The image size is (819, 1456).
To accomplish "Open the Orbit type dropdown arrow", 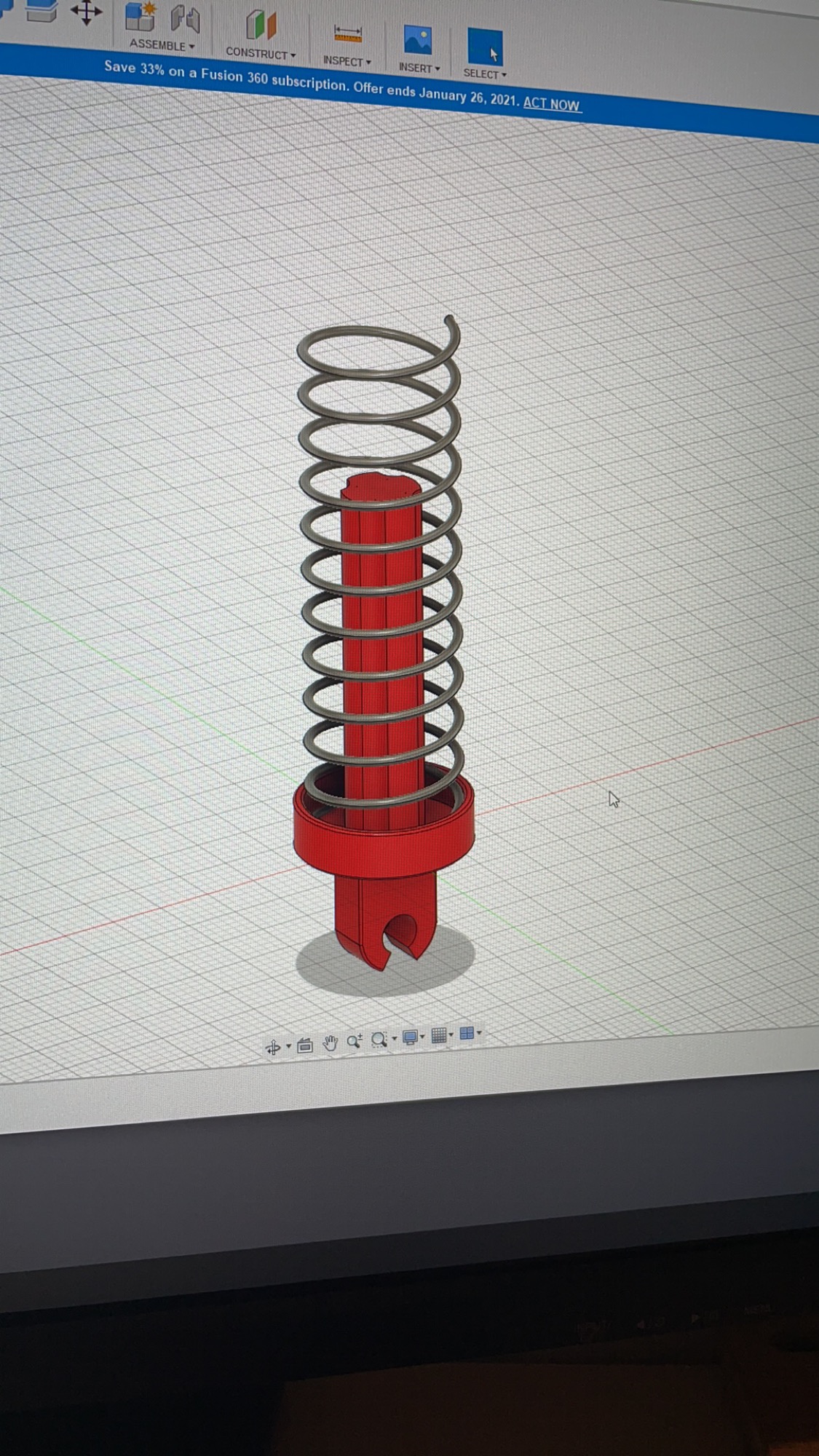I will (288, 1046).
